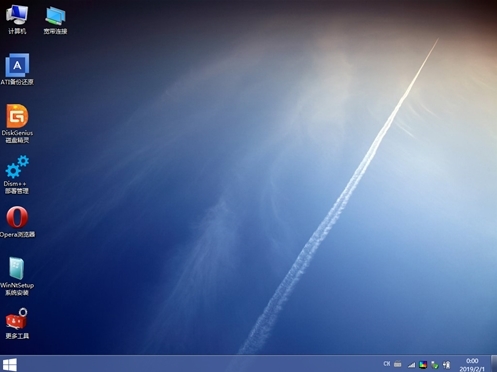Select the 宽带连接 broadband connection icon

55,20
